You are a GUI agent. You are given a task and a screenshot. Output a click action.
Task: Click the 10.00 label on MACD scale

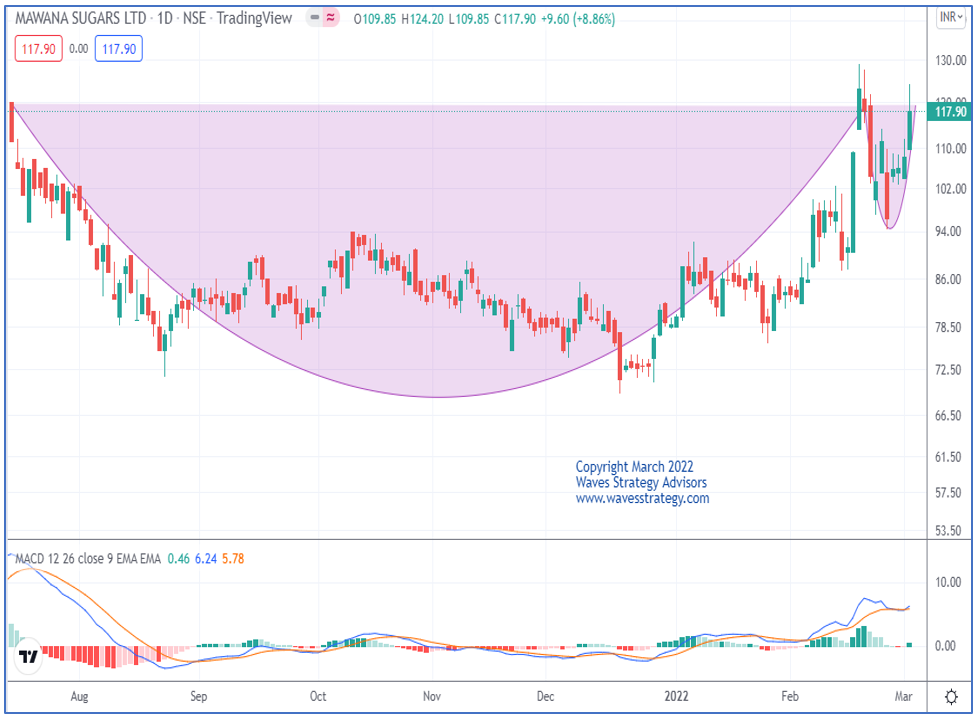point(948,582)
